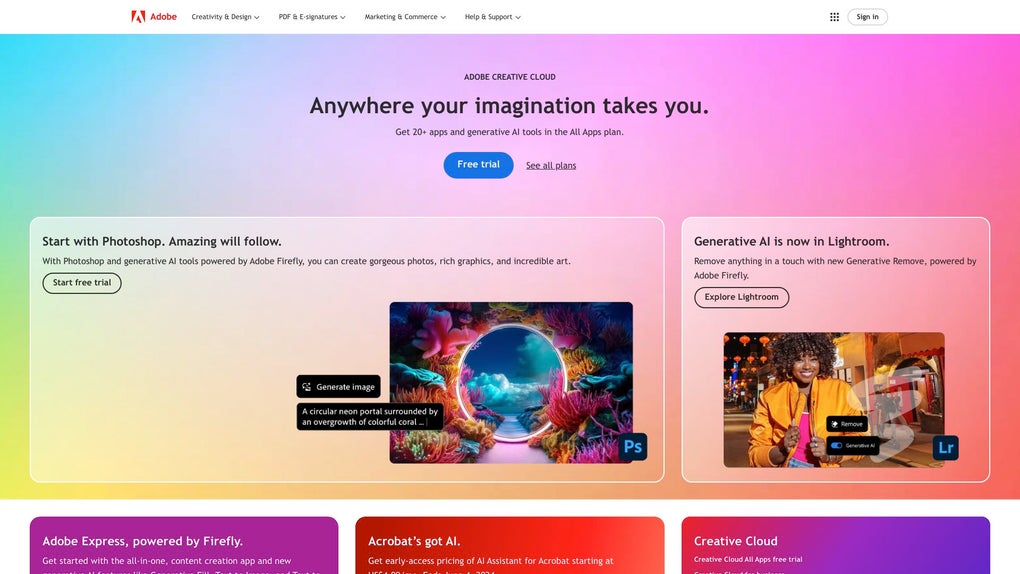
Task: Toggle the Generative AI switch
Action: tap(837, 446)
